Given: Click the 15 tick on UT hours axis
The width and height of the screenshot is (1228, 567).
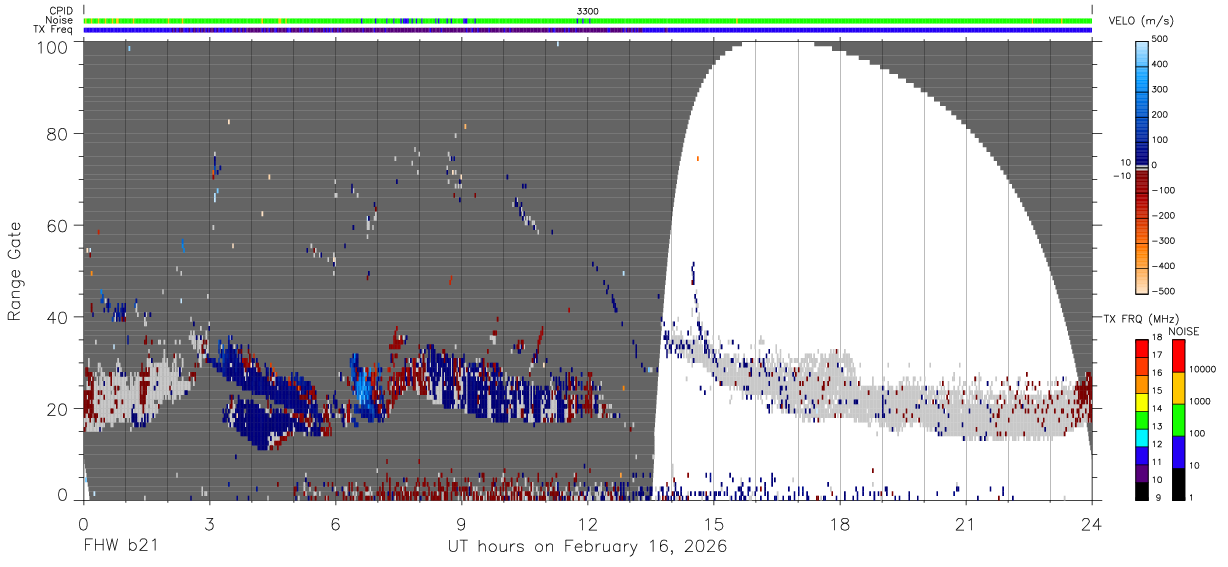Looking at the screenshot, I should [x=714, y=523].
